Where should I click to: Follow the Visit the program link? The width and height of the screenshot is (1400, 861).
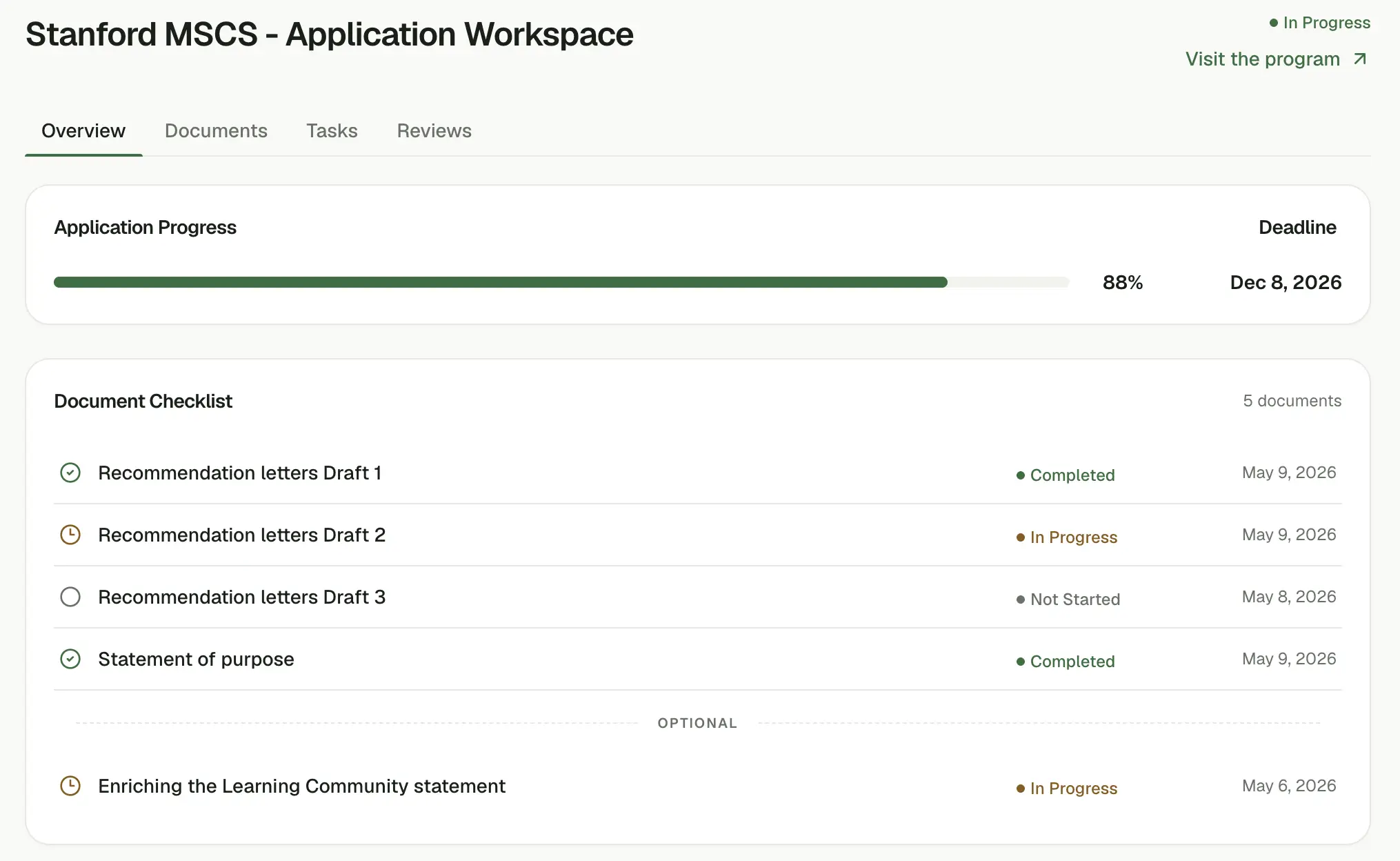point(1277,59)
